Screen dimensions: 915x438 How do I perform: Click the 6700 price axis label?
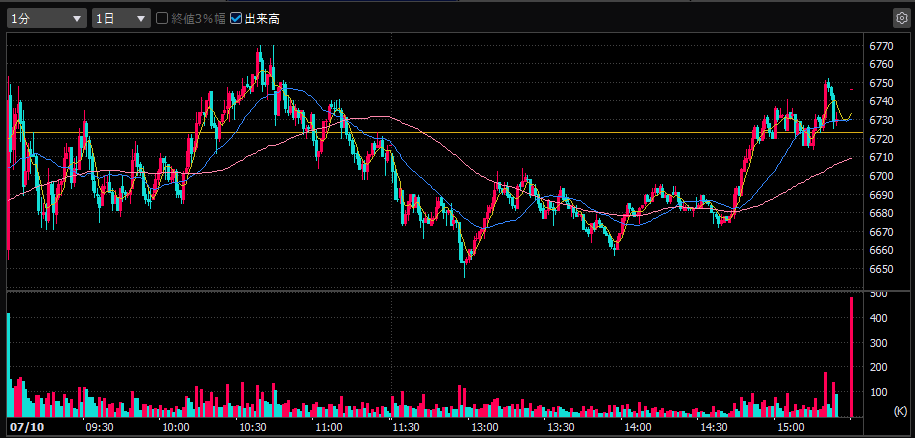click(x=880, y=176)
